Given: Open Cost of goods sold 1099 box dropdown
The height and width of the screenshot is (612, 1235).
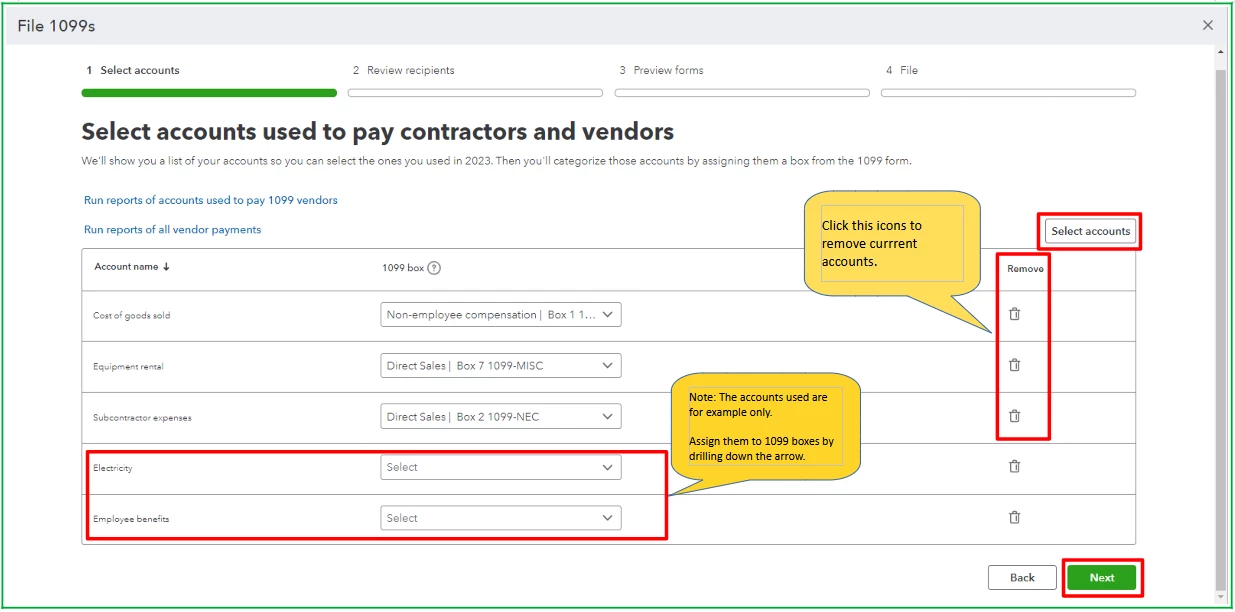Looking at the screenshot, I should 501,314.
